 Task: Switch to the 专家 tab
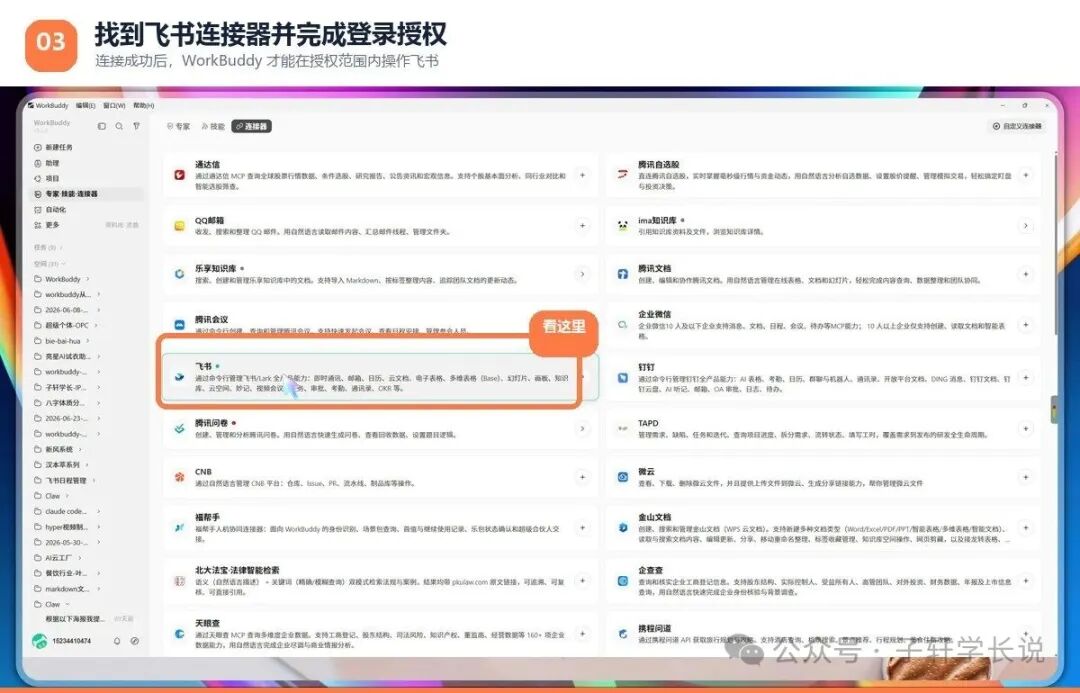(x=178, y=127)
